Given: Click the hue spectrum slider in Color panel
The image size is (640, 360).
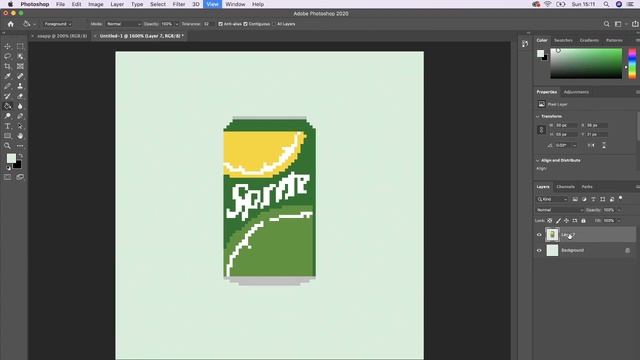Looking at the screenshot, I should 632,63.
